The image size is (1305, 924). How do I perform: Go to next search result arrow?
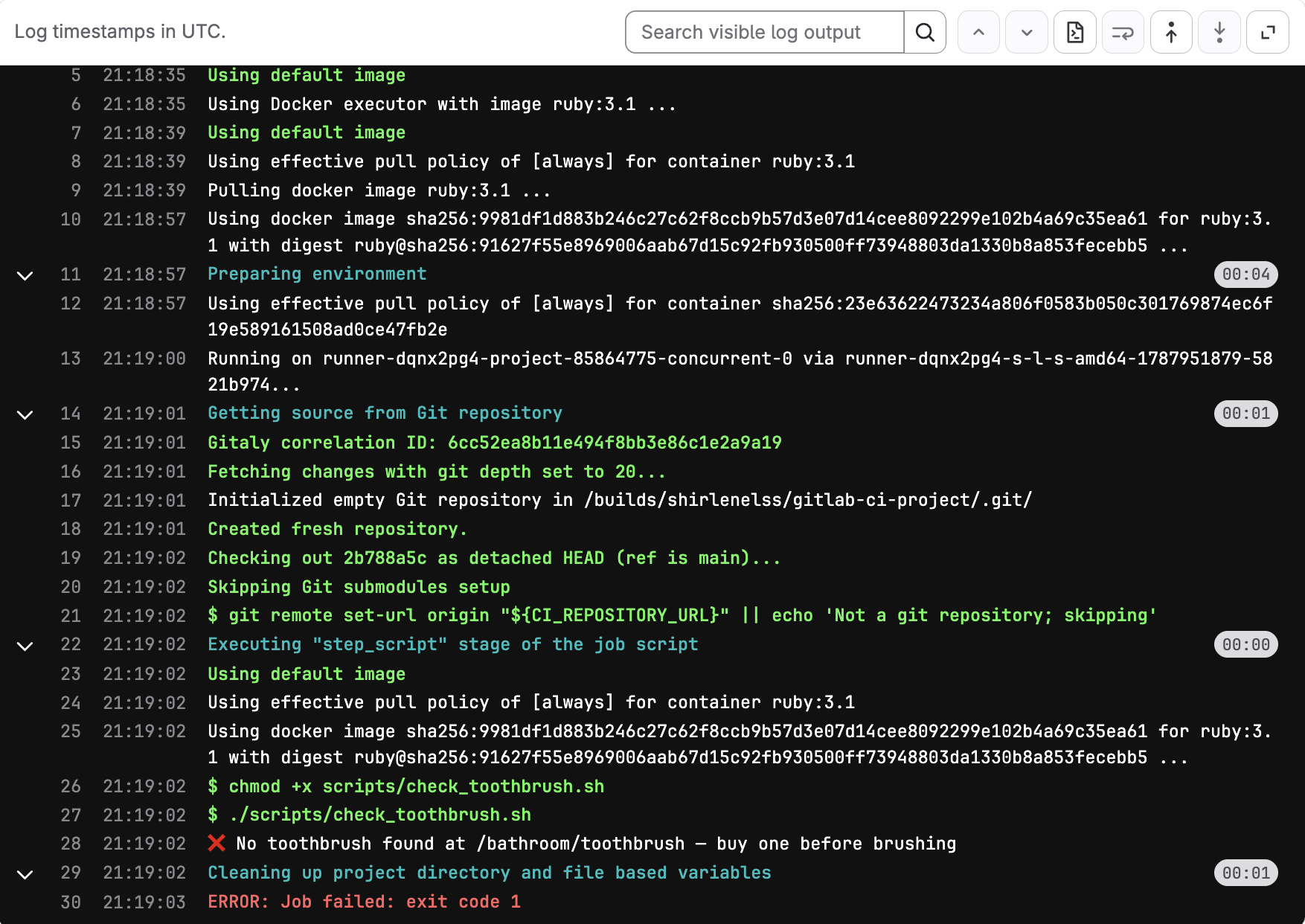(x=1027, y=32)
